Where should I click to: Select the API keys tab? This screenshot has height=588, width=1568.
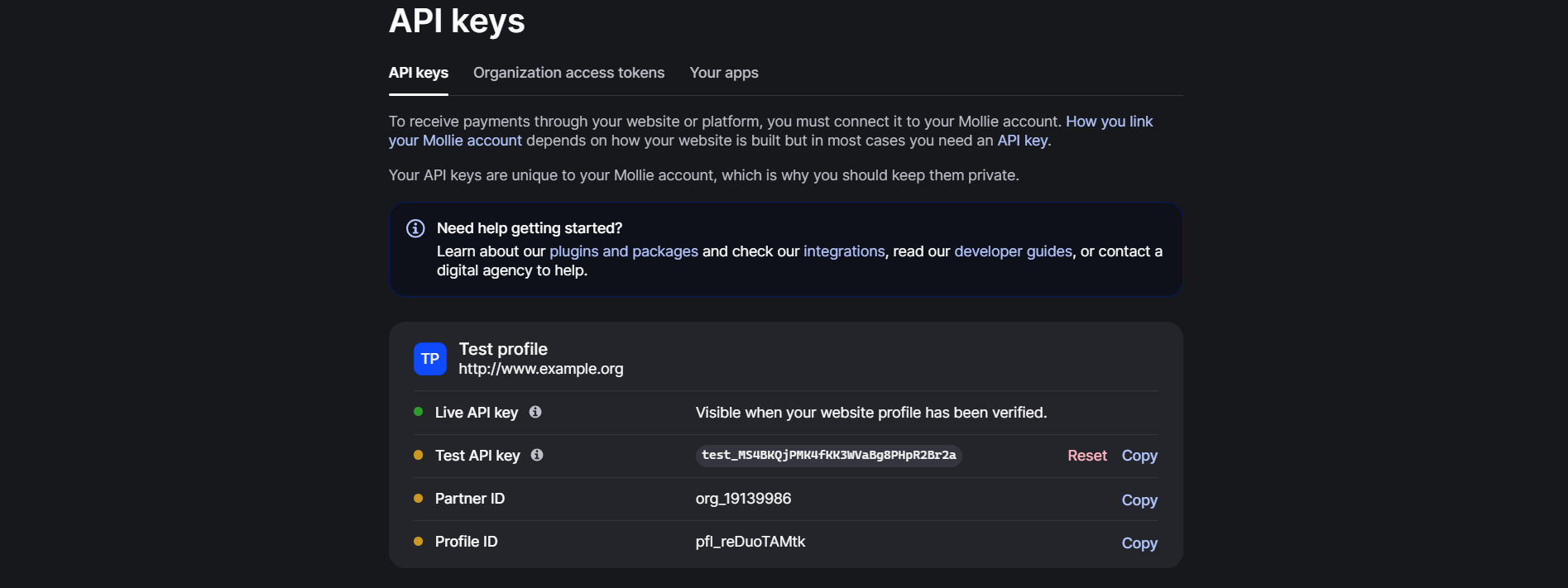[418, 73]
